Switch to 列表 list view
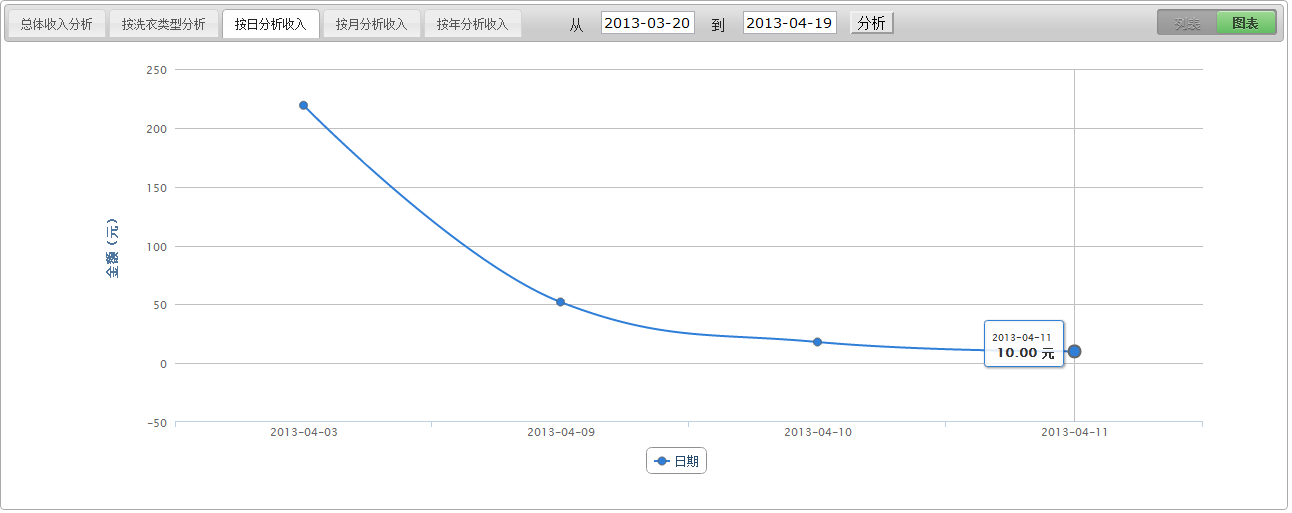 click(1187, 23)
